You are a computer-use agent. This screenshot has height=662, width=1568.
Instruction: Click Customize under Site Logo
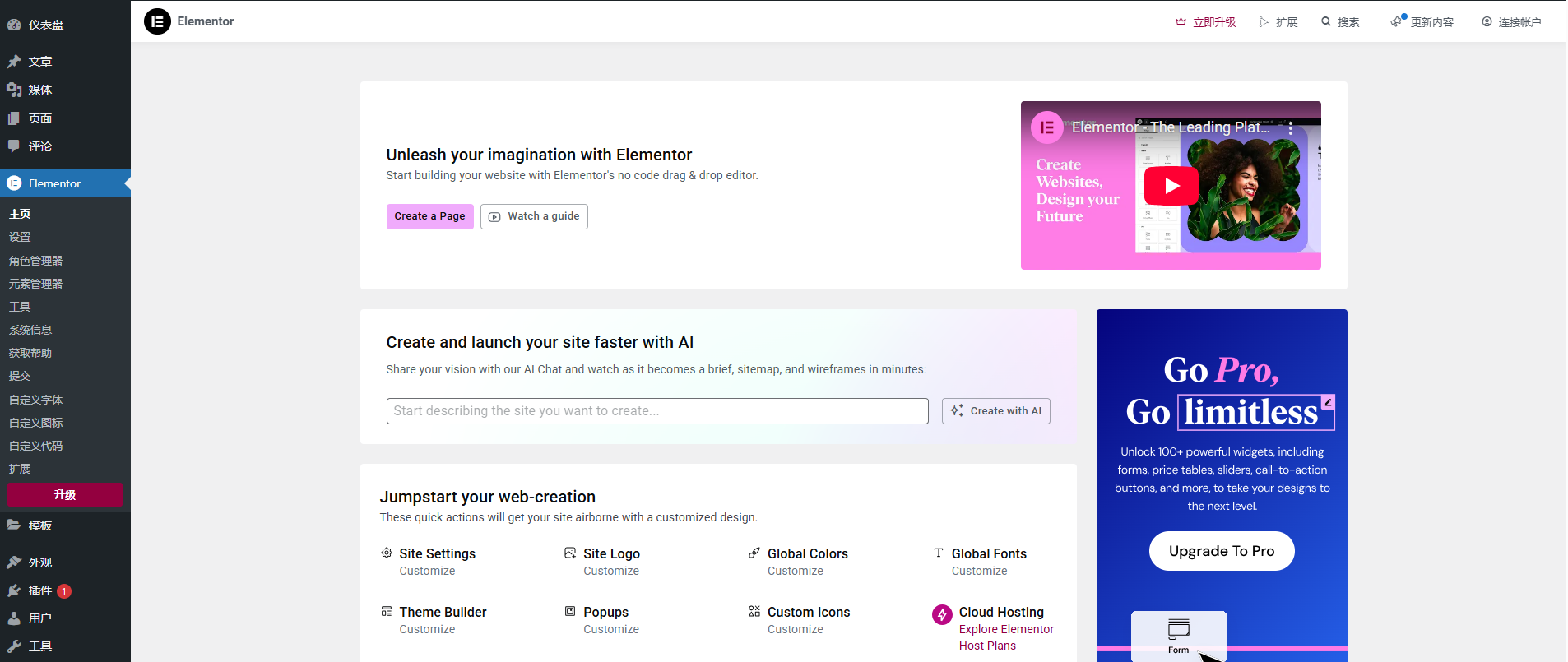point(611,571)
